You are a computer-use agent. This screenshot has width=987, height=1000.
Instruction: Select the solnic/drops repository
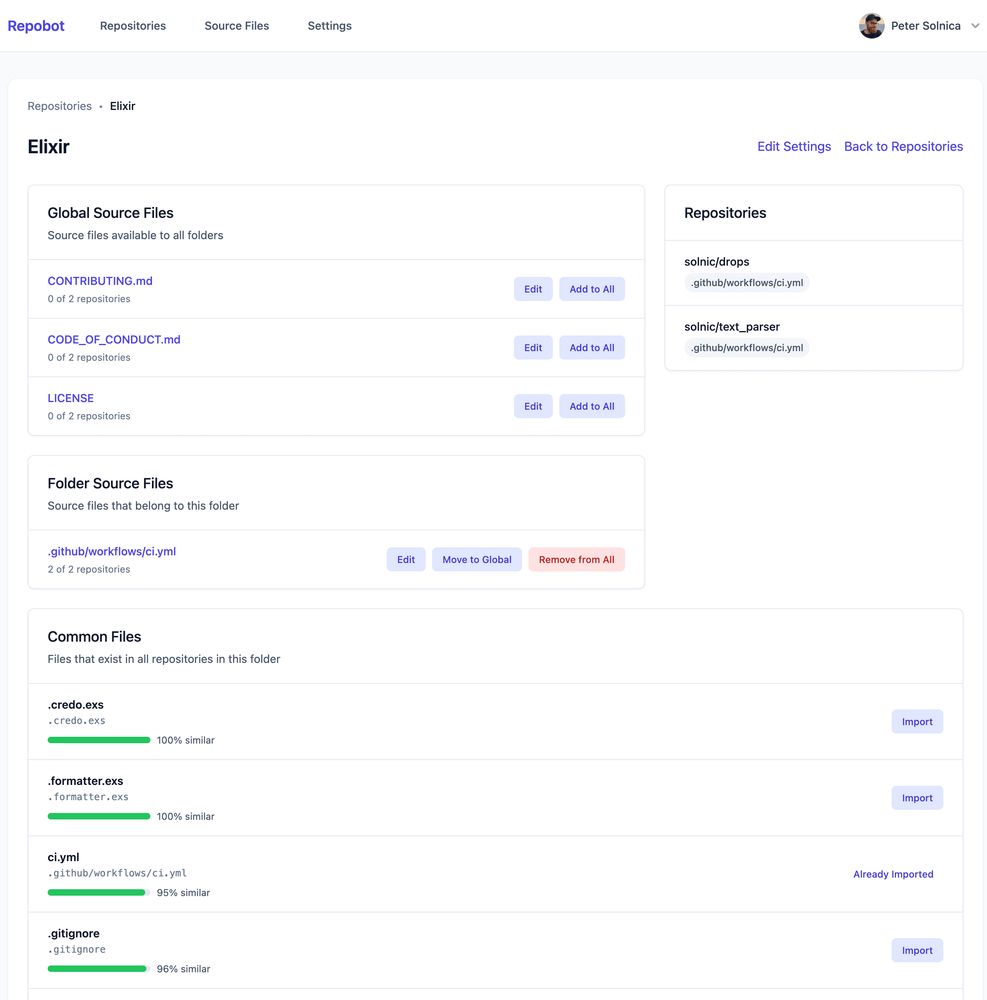click(x=717, y=261)
